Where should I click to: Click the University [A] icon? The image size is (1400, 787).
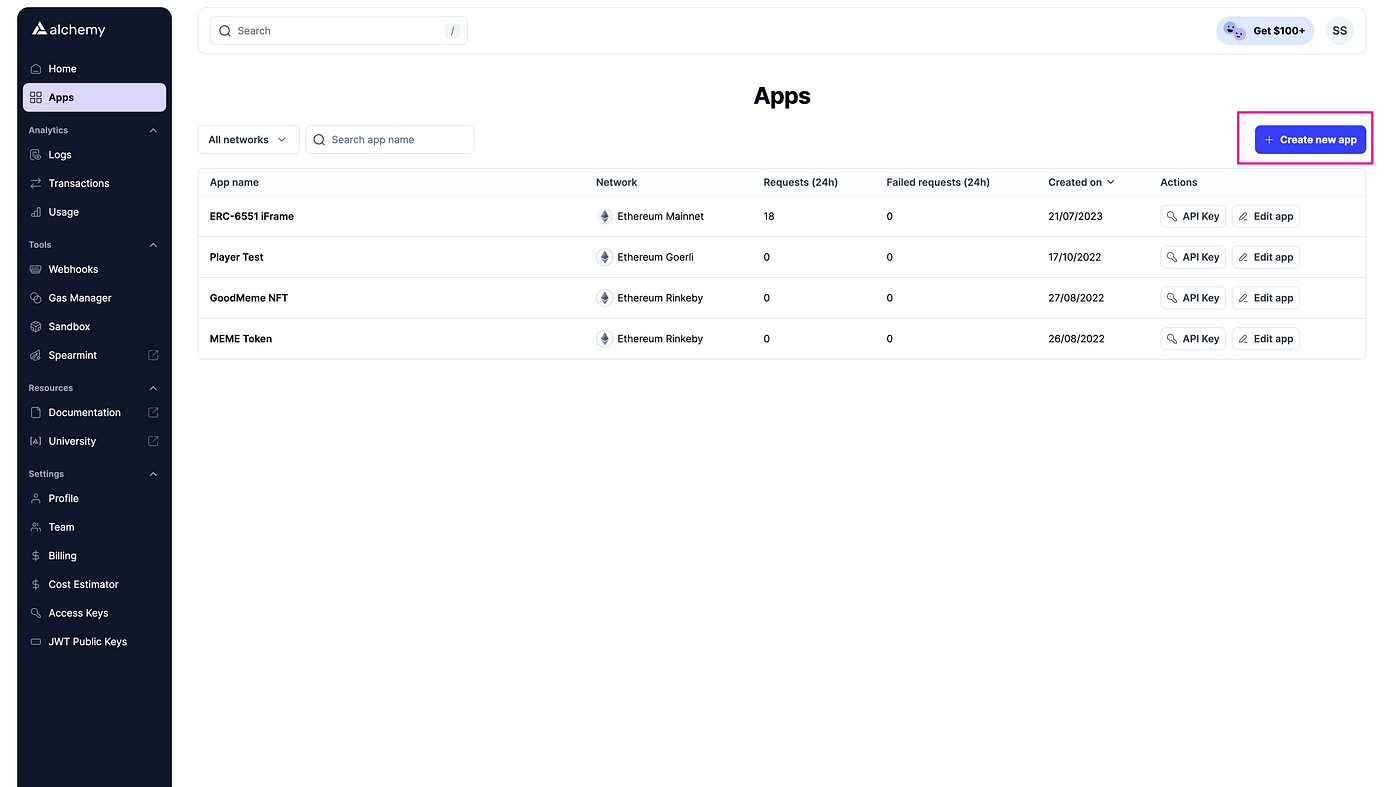(36, 441)
